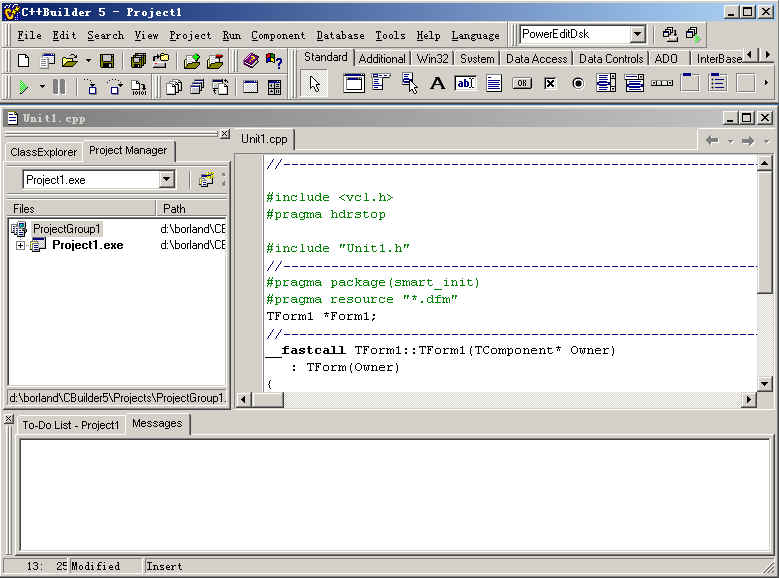The width and height of the screenshot is (779, 578).
Task: Click the Toggle Form/Unit icon
Action: pos(220,87)
